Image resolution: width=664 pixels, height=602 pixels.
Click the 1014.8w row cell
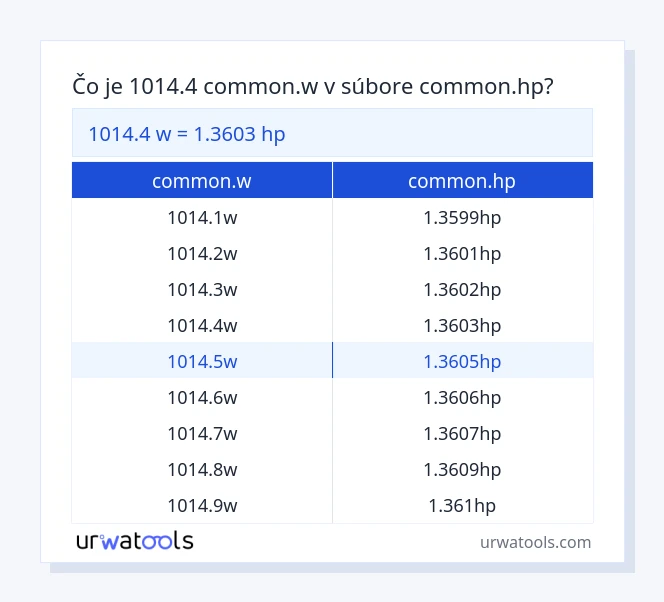pos(202,469)
